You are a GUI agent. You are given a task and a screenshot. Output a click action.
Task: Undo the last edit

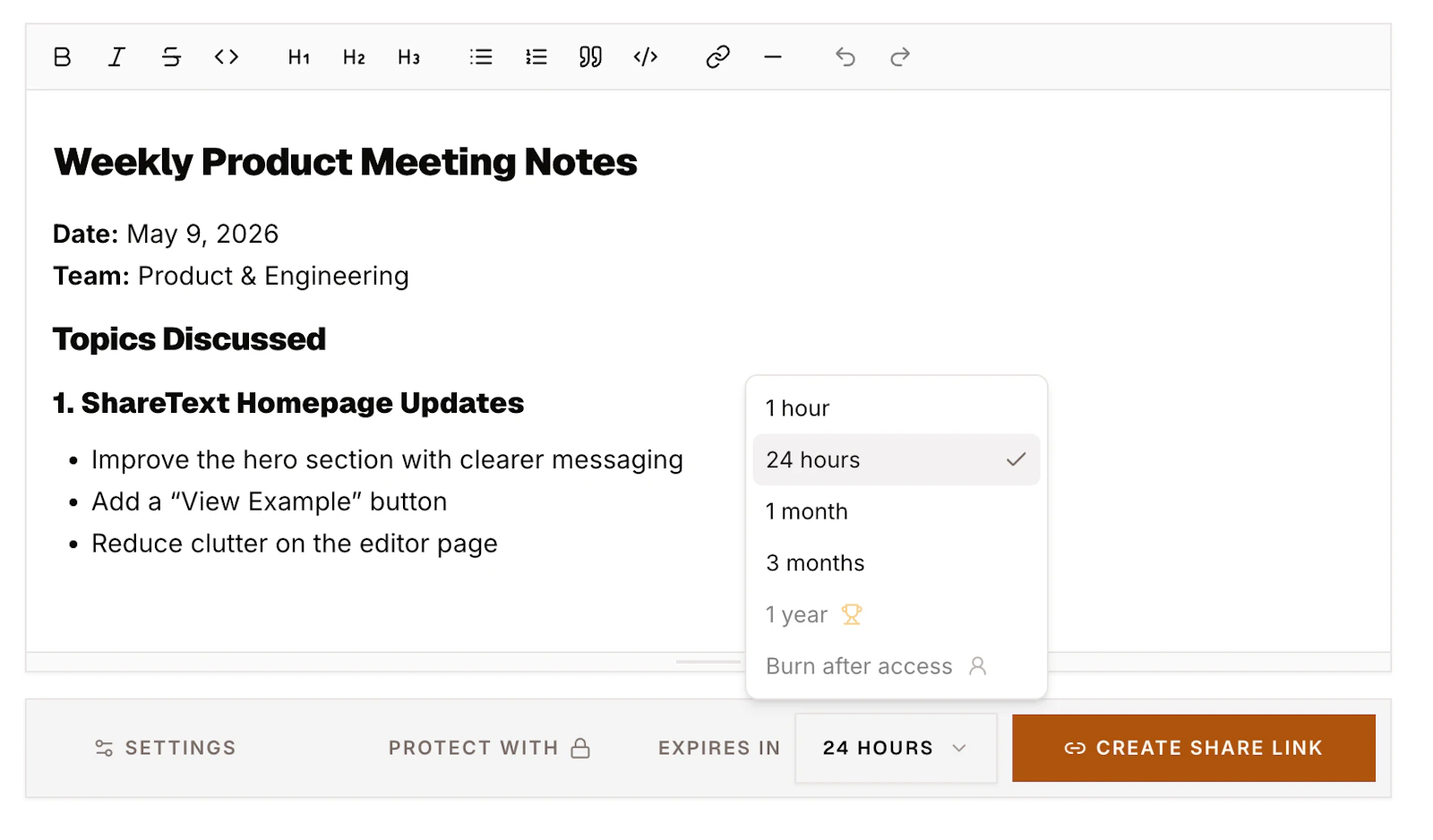click(845, 57)
